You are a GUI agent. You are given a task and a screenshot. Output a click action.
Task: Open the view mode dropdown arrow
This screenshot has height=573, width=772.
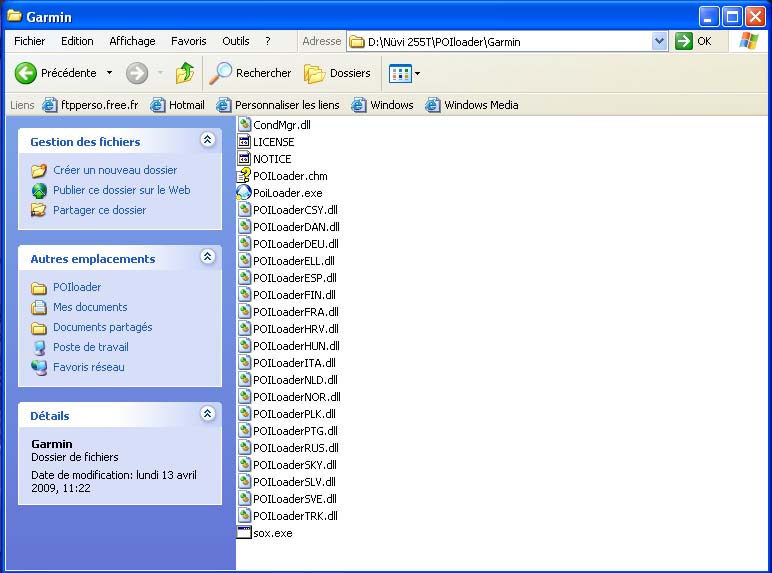[x=418, y=74]
